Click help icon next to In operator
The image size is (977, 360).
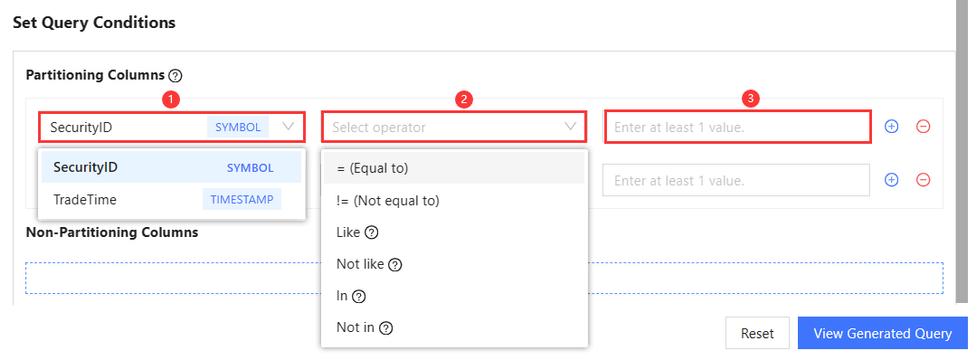pyautogui.click(x=358, y=297)
